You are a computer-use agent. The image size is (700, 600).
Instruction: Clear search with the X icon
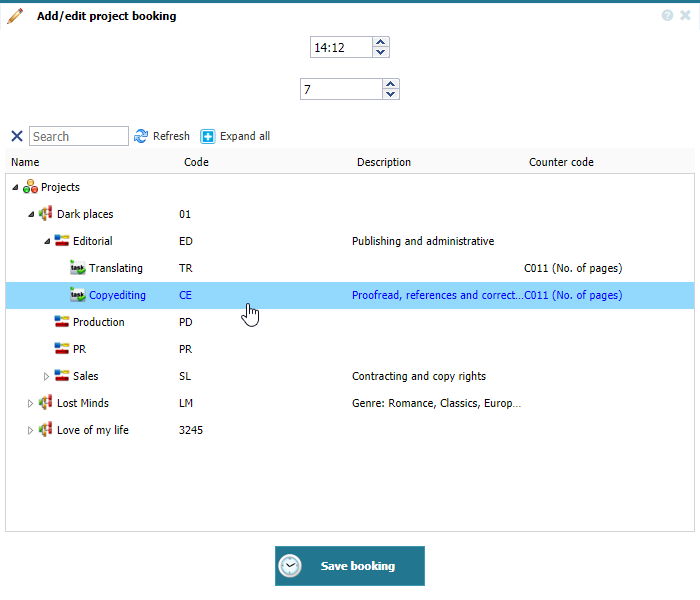[16, 136]
